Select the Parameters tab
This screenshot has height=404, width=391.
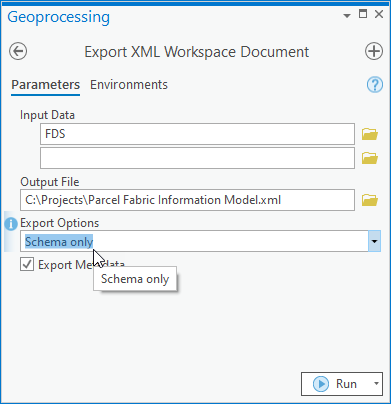(x=46, y=85)
